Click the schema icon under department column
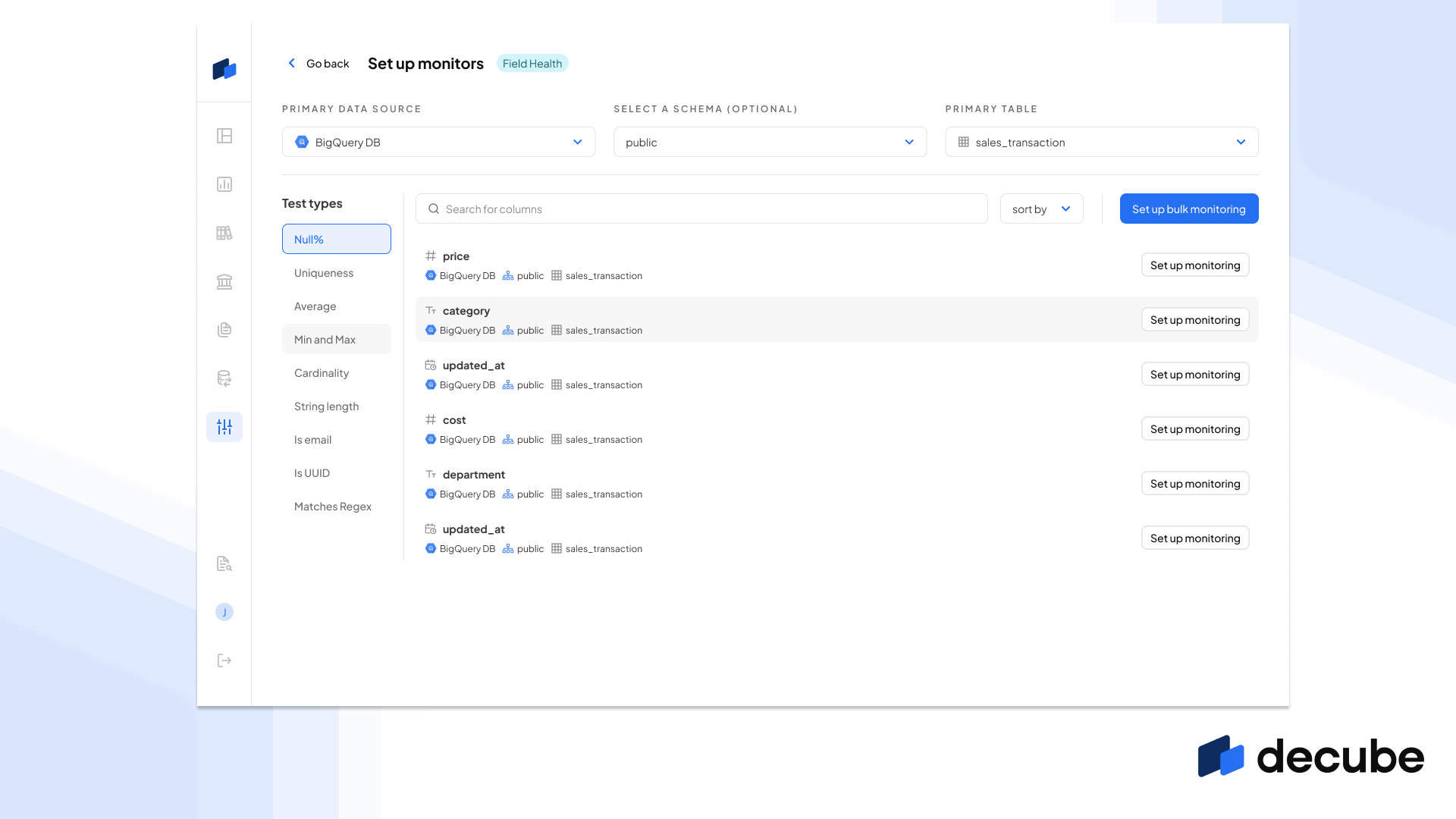Image resolution: width=1456 pixels, height=819 pixels. (508, 494)
